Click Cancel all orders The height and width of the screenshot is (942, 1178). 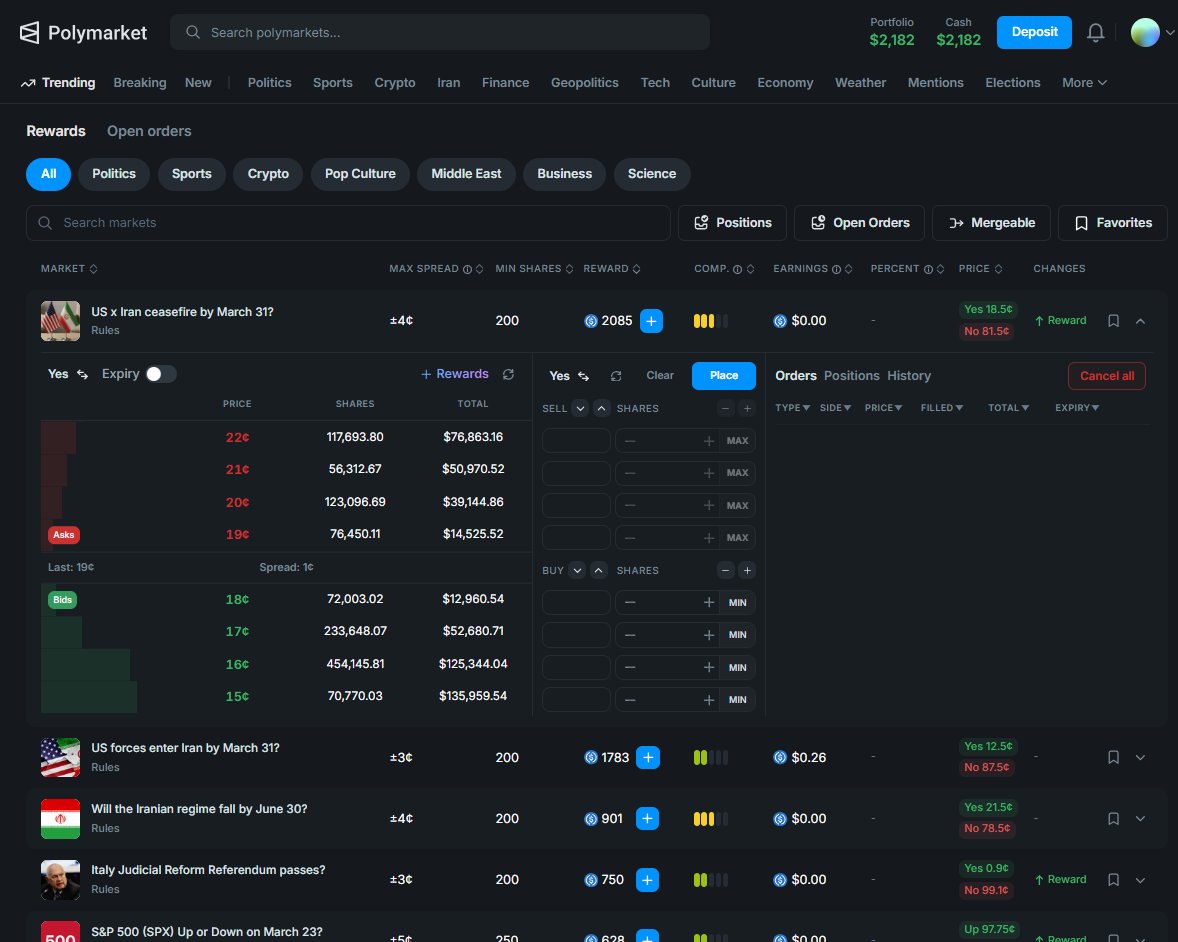1107,376
